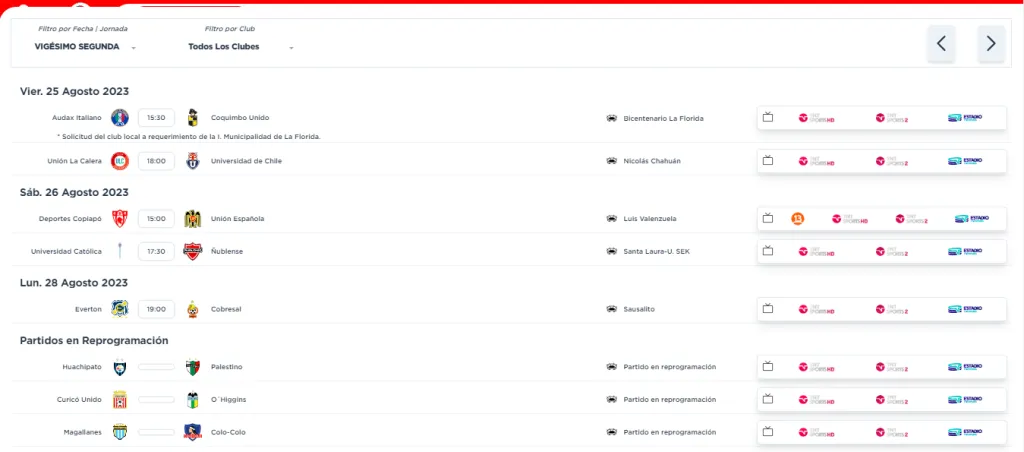The image size is (1024, 452).
Task: Click TV icon in Everton match row
Action: [768, 309]
